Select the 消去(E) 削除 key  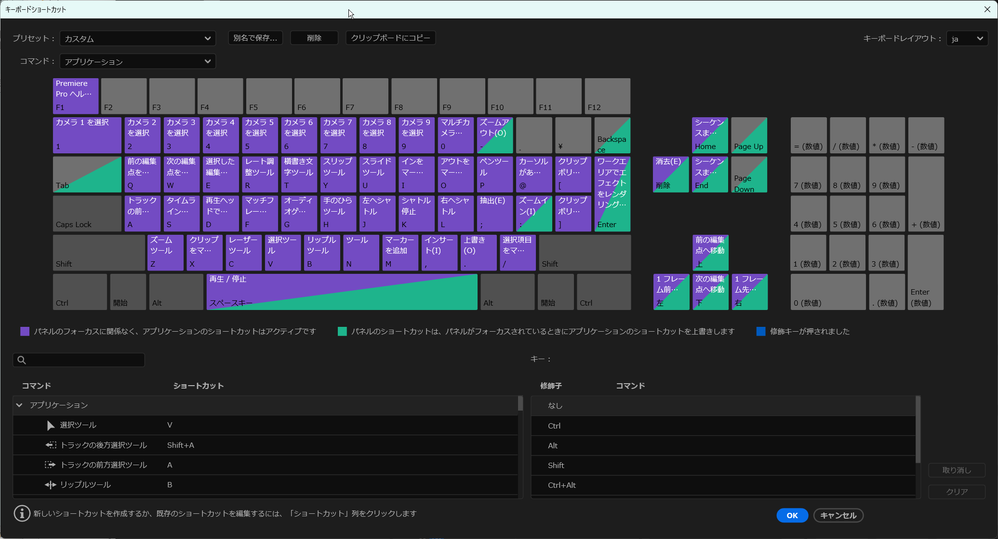tap(671, 174)
